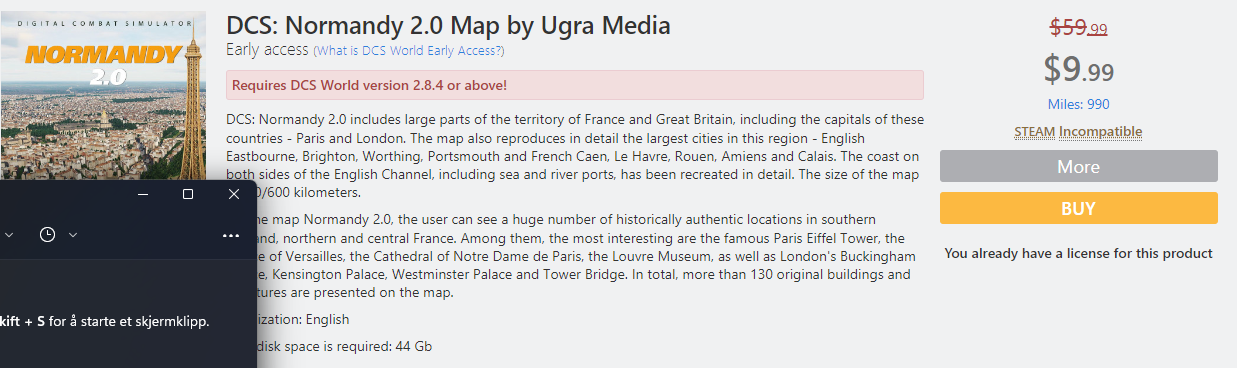This screenshot has width=1237, height=368.
Task: Click the Miles: 990 link
Action: click(1078, 104)
